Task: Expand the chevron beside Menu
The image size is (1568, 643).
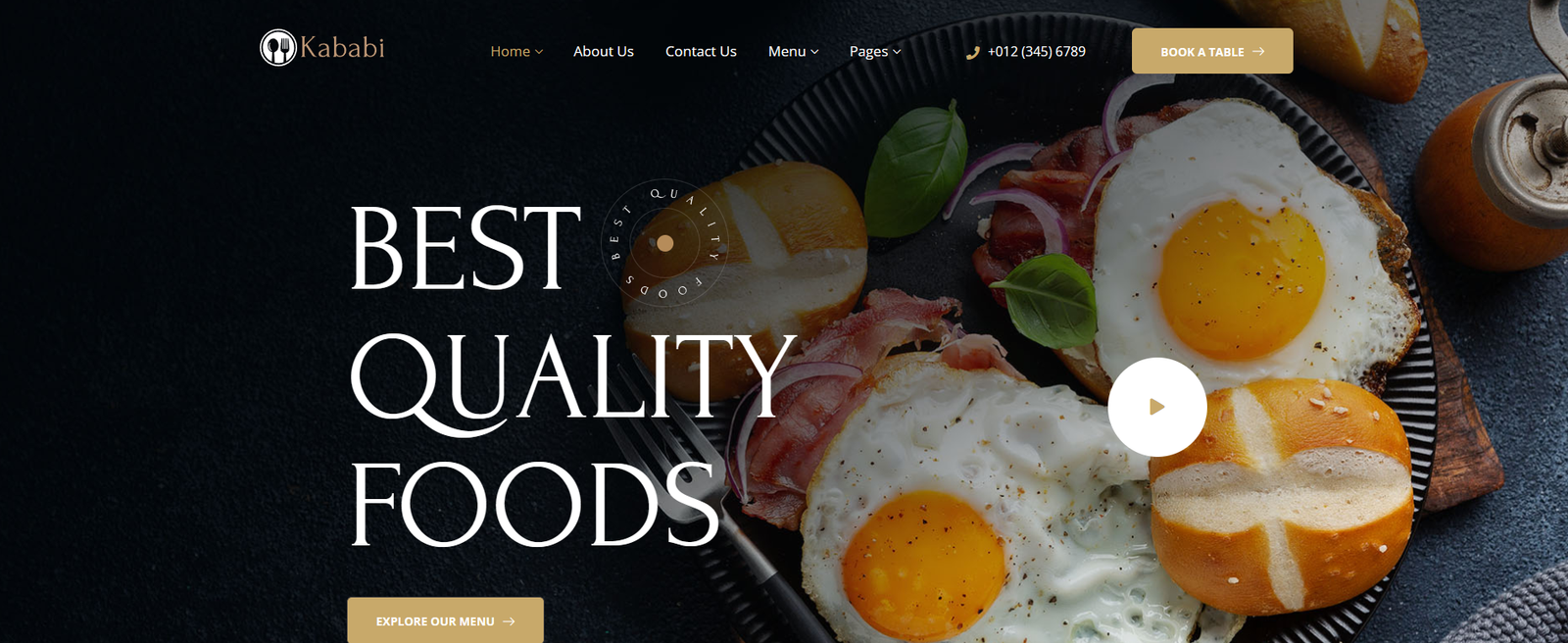Action: pyautogui.click(x=814, y=52)
